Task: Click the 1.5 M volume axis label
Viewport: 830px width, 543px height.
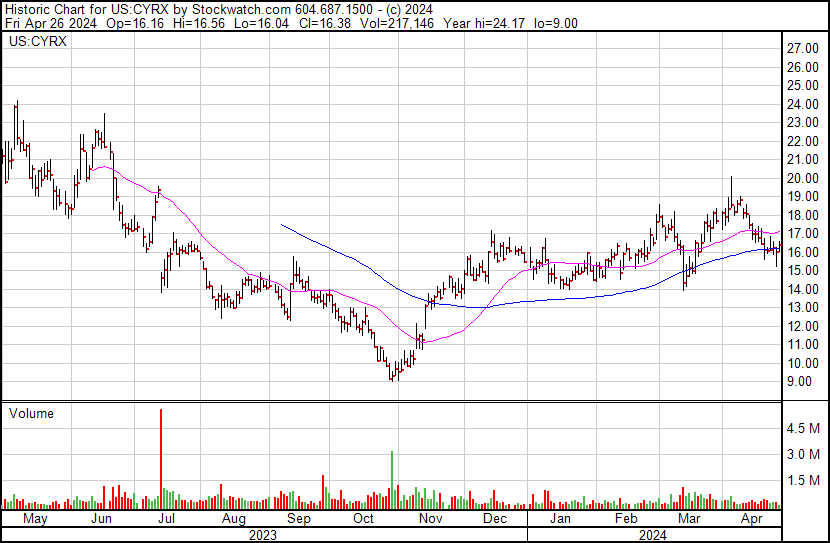Action: pos(803,480)
